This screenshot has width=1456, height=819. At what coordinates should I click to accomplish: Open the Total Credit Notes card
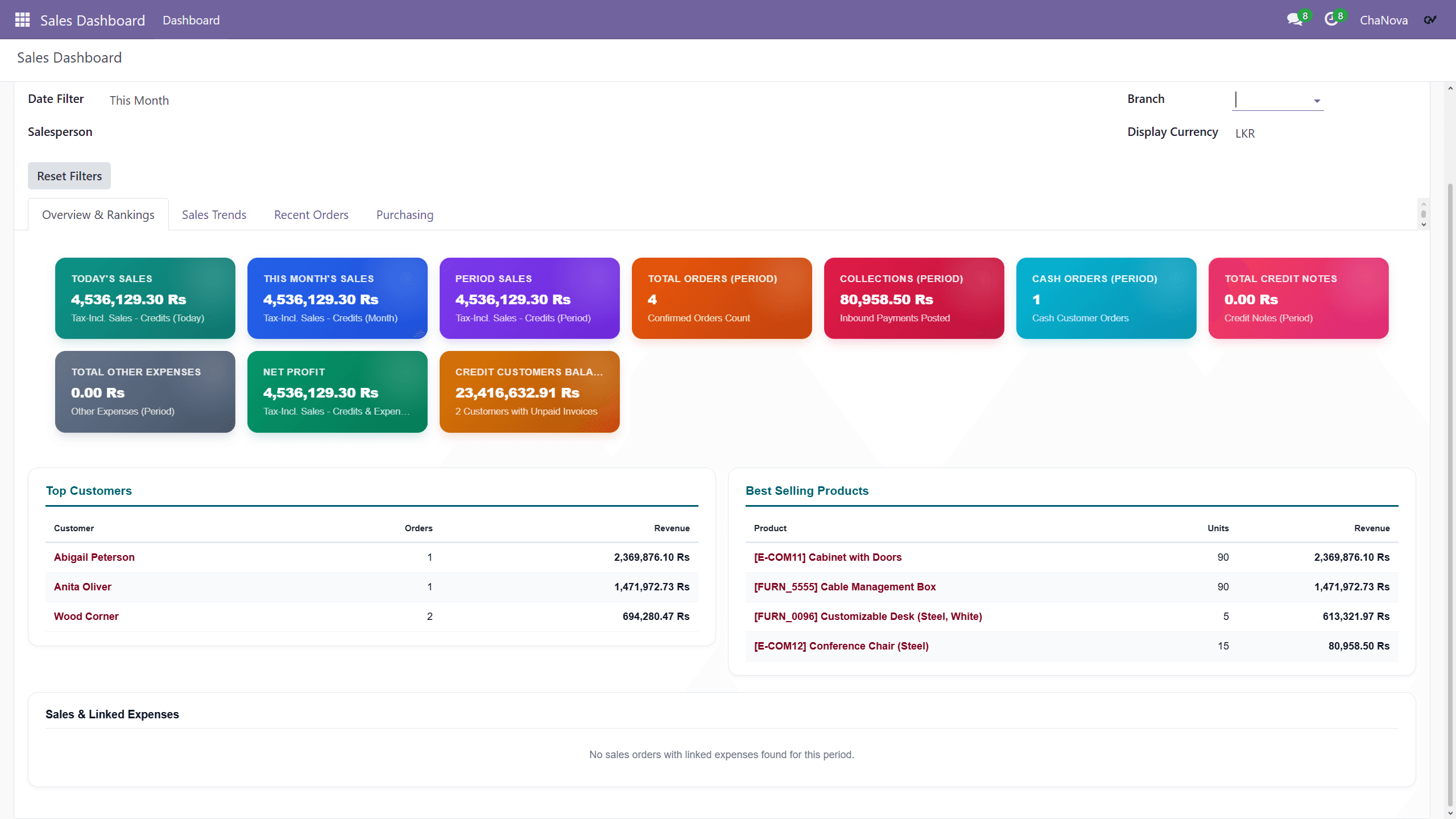[1298, 298]
